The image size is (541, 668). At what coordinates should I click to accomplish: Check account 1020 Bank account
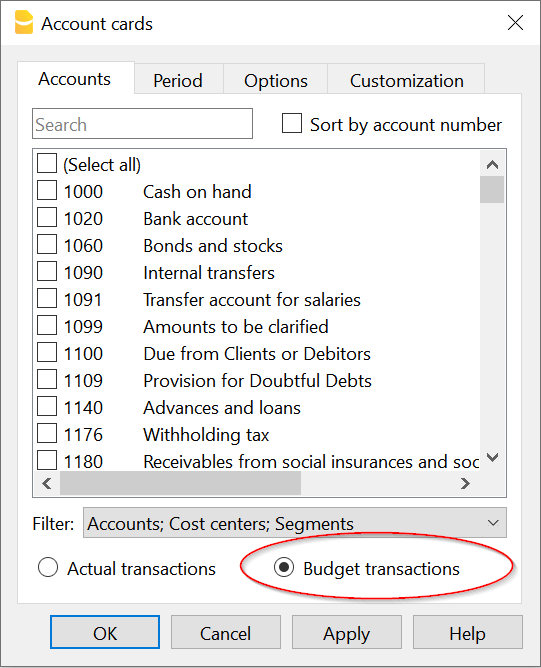click(x=47, y=217)
